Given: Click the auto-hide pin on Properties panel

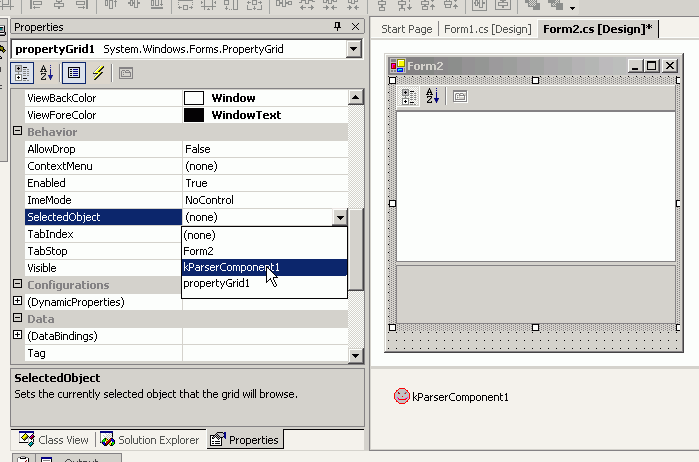Looking at the screenshot, I should (338, 27).
